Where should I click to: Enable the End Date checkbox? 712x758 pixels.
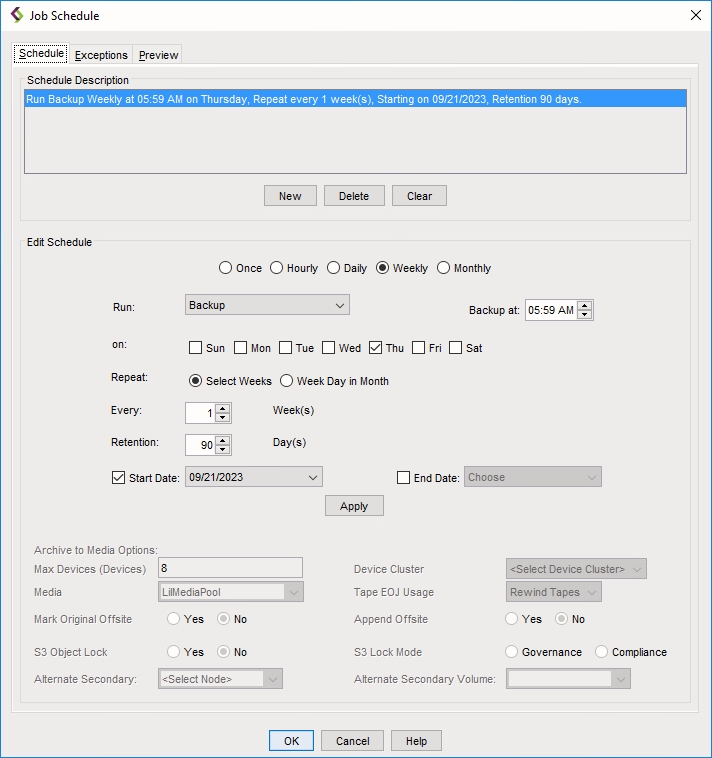click(x=404, y=478)
